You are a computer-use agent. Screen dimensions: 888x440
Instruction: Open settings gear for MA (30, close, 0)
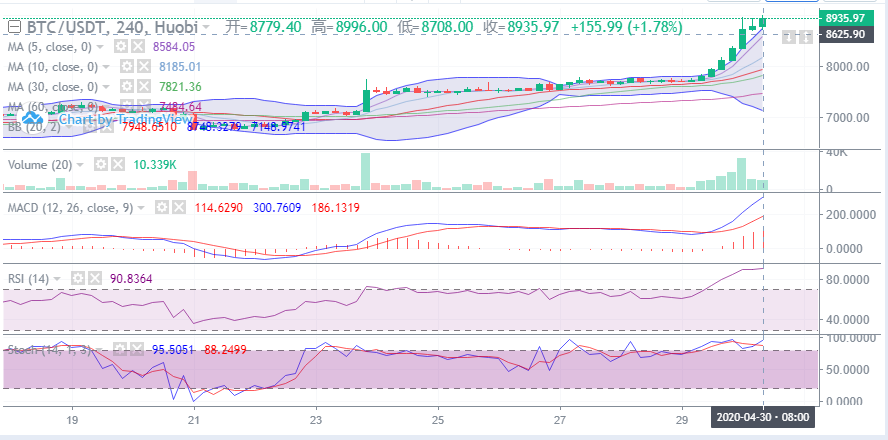coord(126,87)
